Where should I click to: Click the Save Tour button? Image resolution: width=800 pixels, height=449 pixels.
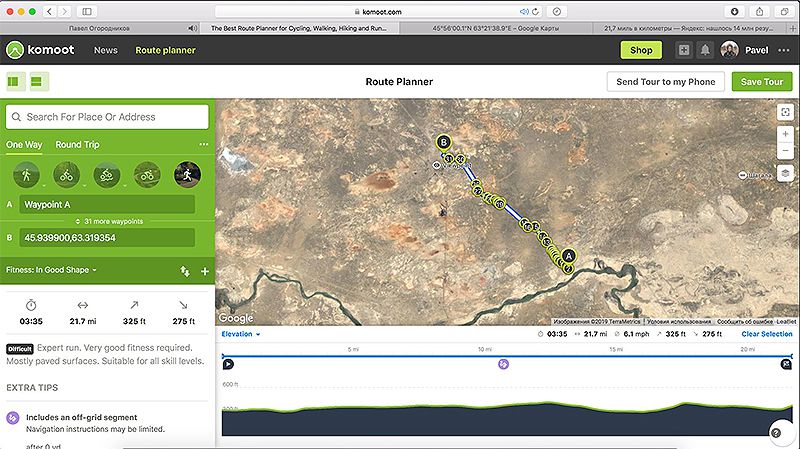pyautogui.click(x=760, y=82)
